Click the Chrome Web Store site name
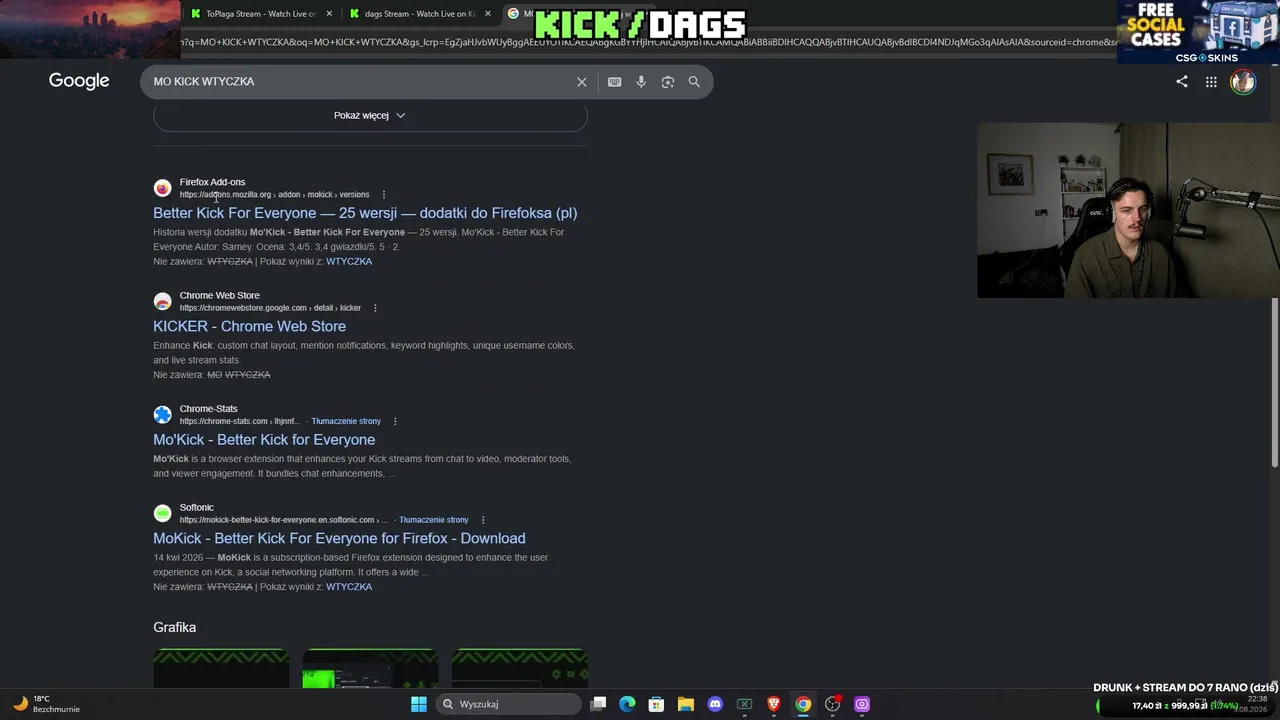1280x720 pixels. [x=219, y=295]
